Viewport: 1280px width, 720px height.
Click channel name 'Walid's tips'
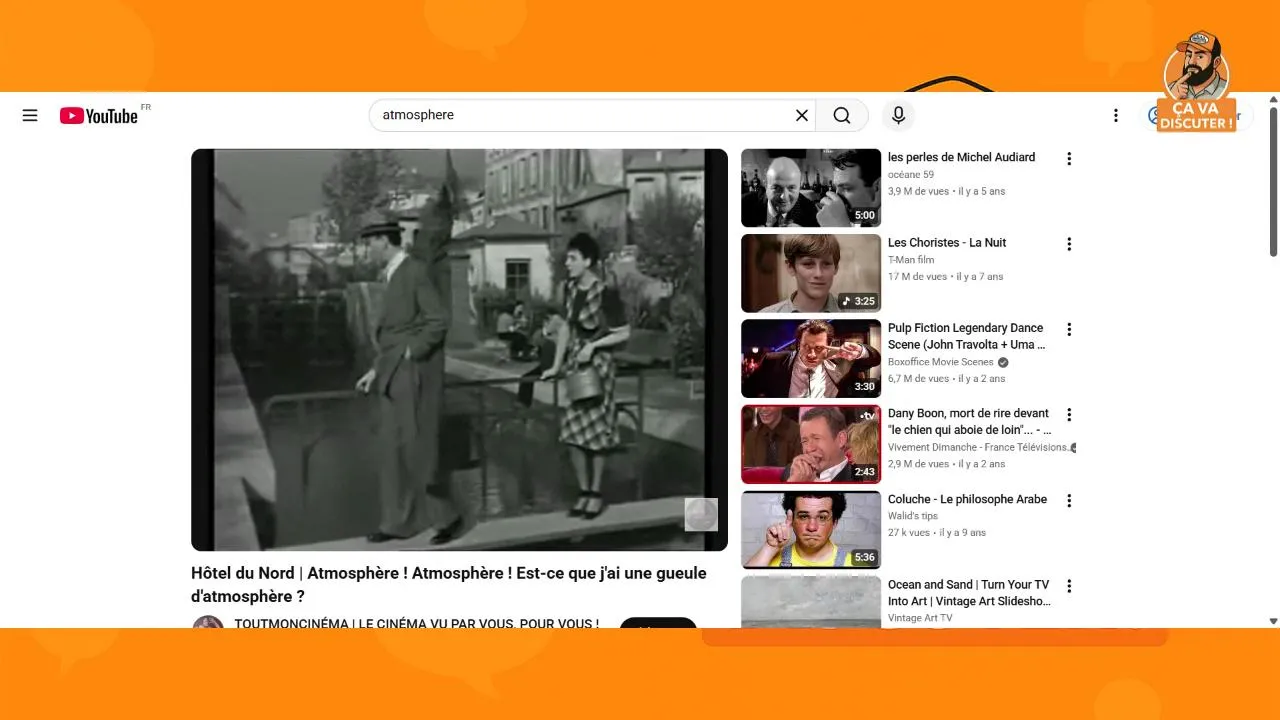[x=913, y=516]
